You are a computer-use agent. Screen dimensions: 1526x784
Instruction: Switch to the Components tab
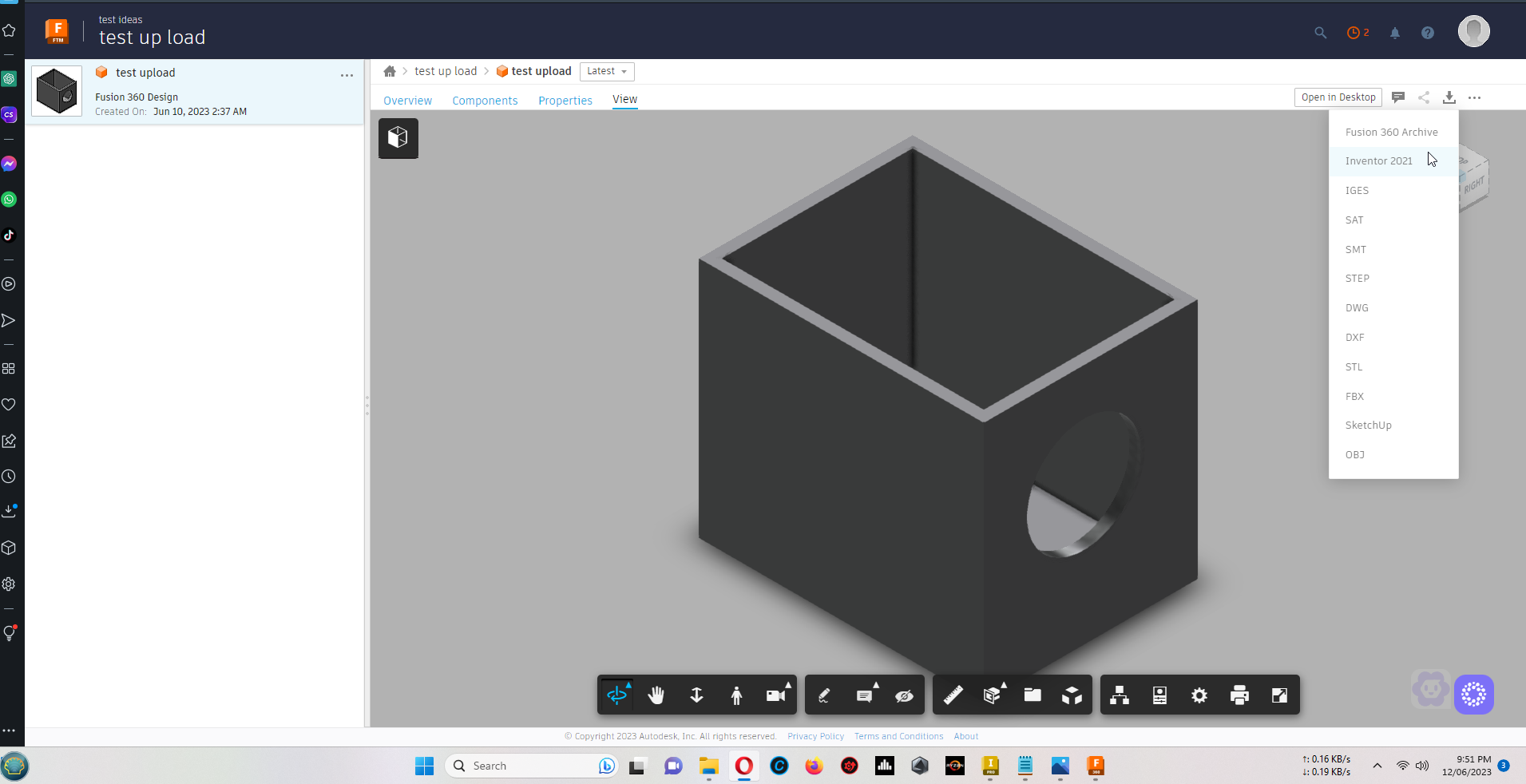click(485, 100)
